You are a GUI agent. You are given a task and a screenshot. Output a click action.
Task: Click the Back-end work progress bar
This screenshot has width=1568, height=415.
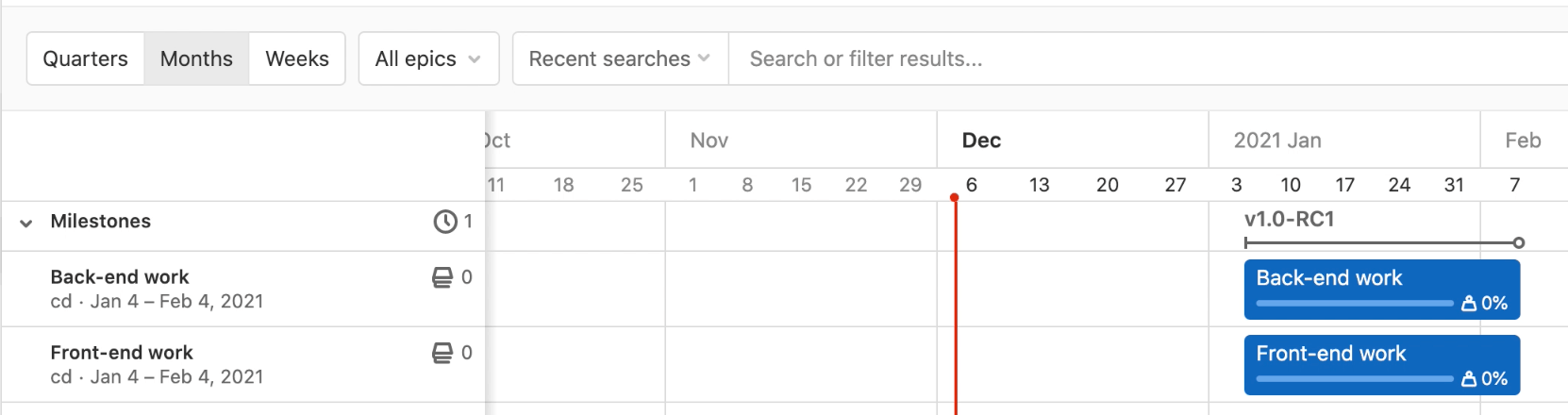[1354, 304]
